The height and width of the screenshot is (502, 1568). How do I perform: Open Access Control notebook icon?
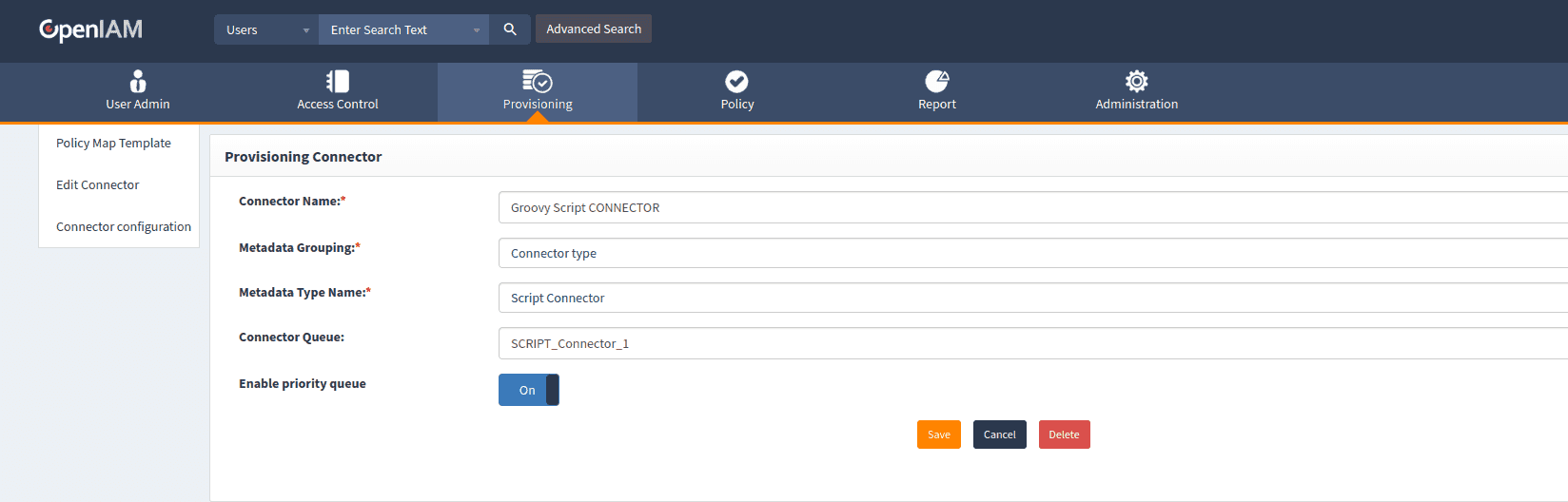click(338, 81)
